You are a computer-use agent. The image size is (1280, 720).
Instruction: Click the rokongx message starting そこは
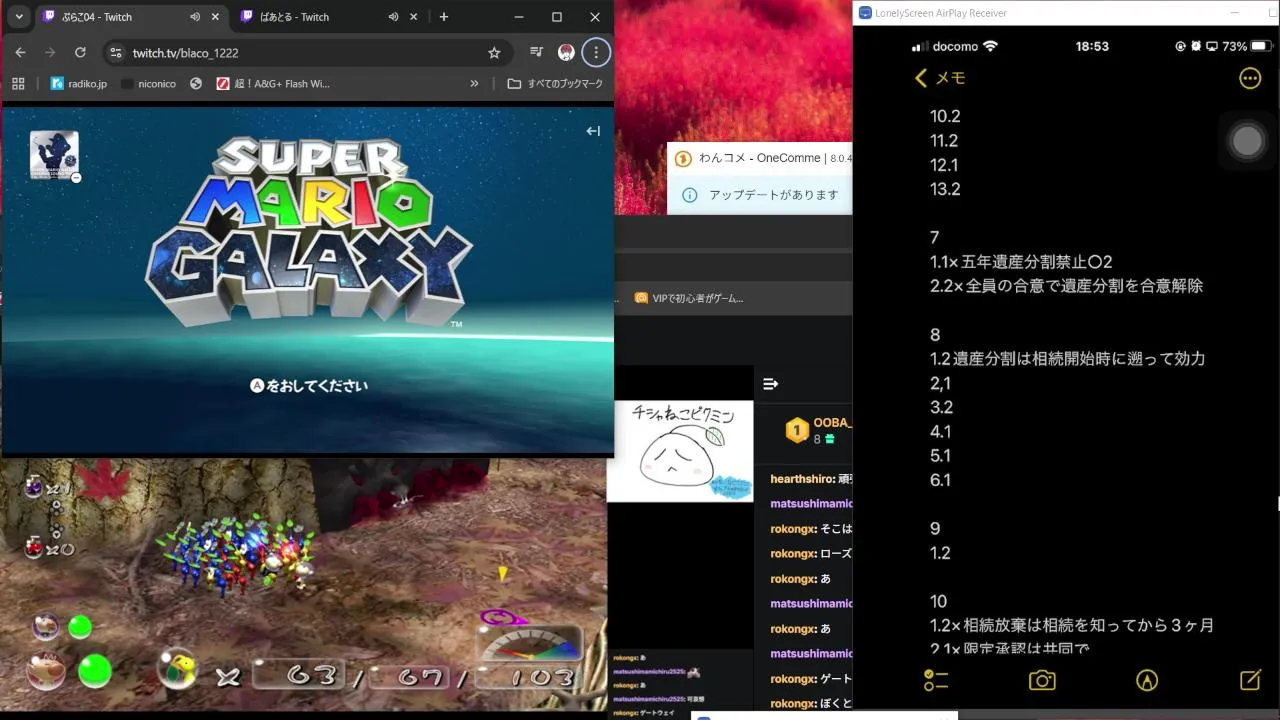tap(811, 528)
